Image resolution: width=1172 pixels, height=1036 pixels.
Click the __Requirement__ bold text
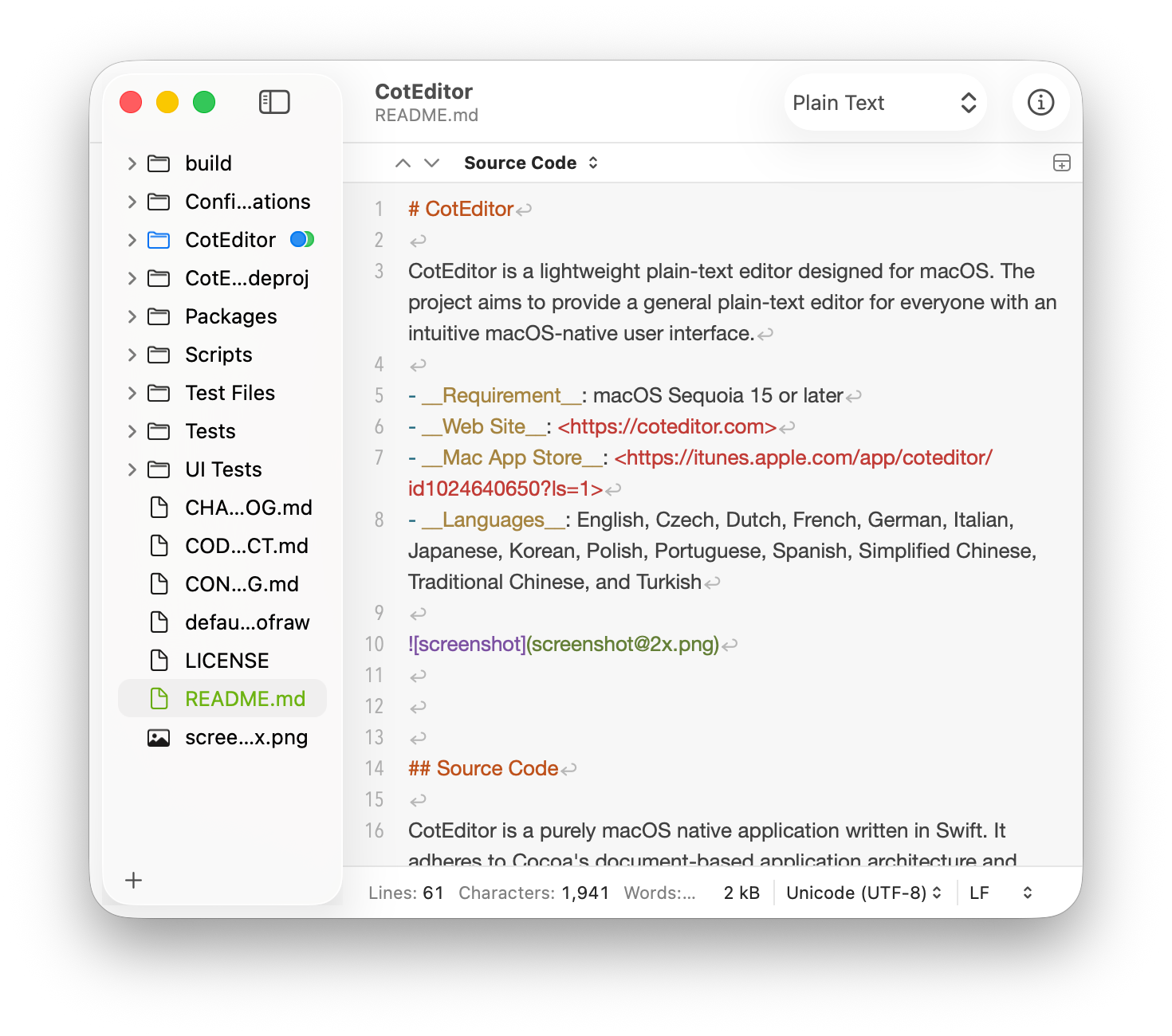click(x=501, y=396)
